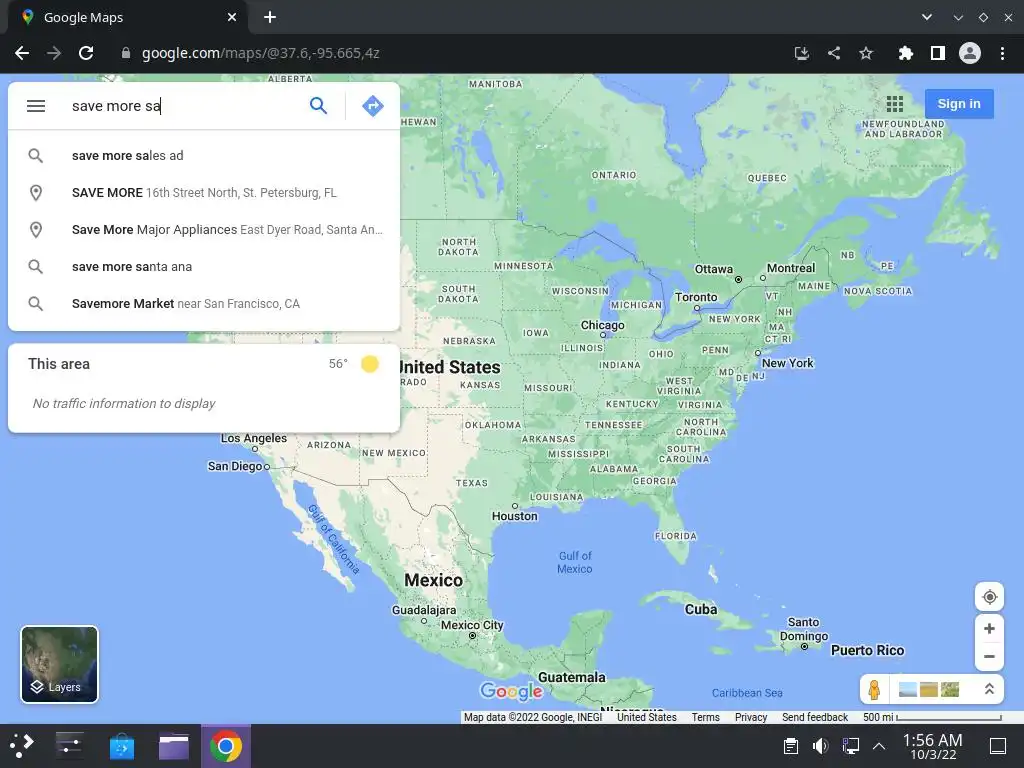Viewport: 1024px width, 768px height.
Task: Choose Savemore Market near San Francisco
Action: point(204,304)
